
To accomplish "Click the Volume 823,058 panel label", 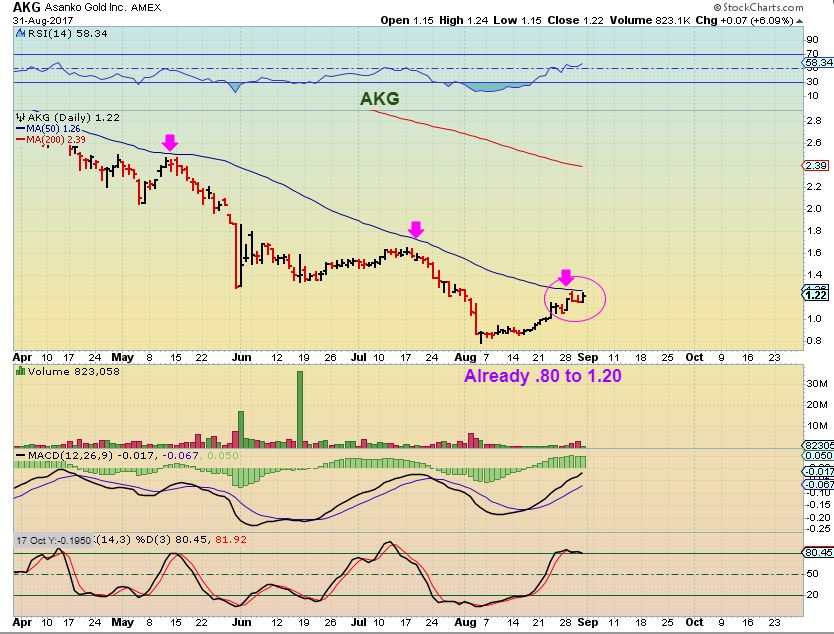I will point(73,371).
